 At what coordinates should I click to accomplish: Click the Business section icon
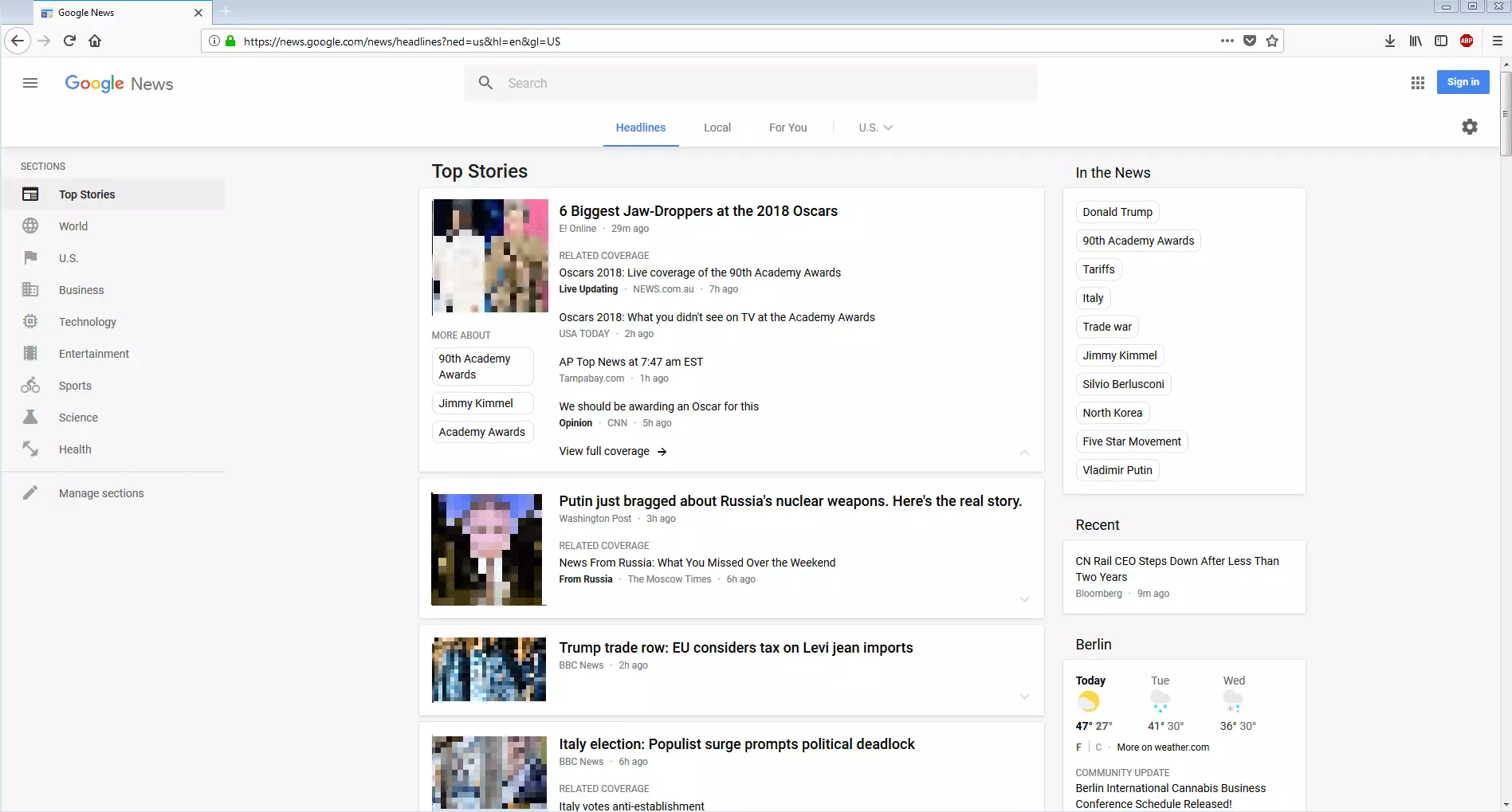[30, 290]
